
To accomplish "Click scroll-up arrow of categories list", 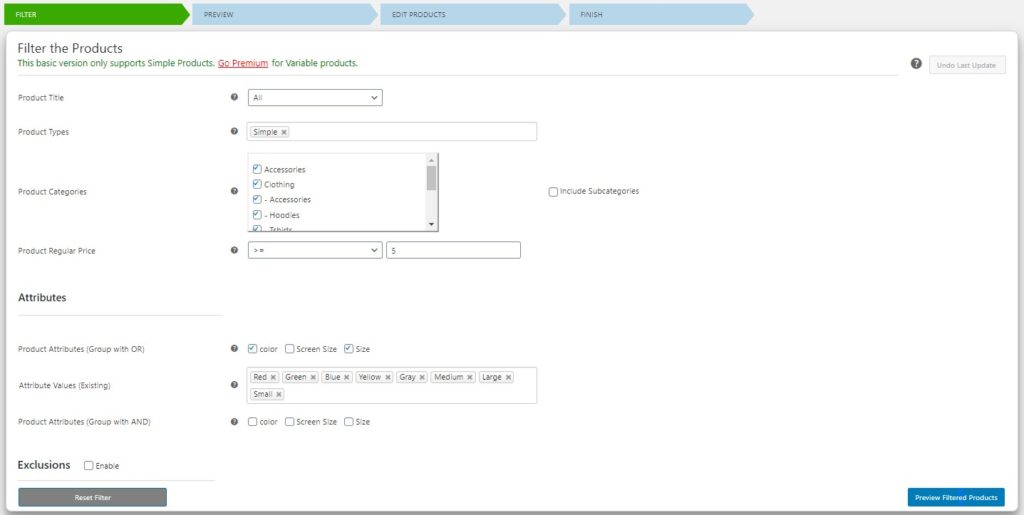I will (x=431, y=159).
